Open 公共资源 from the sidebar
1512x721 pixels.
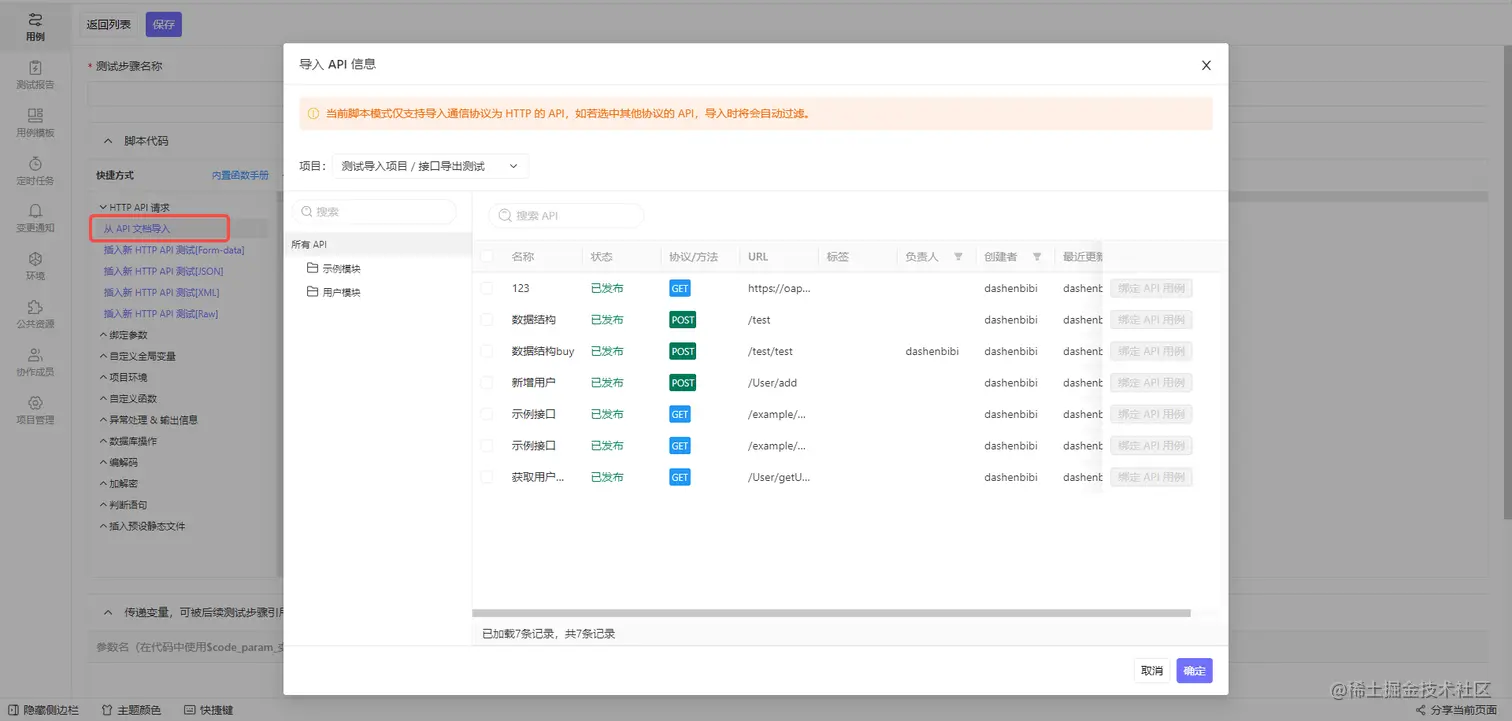coord(35,314)
